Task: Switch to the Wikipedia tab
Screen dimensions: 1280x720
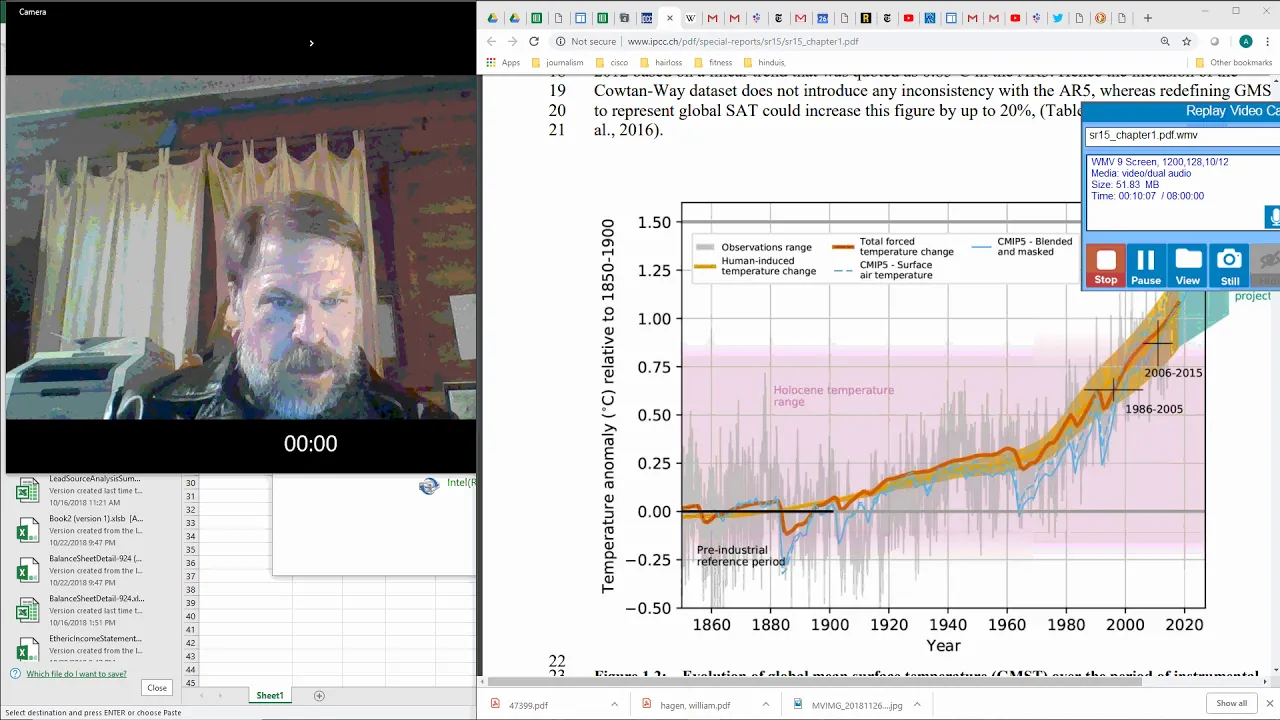Action: tap(690, 18)
